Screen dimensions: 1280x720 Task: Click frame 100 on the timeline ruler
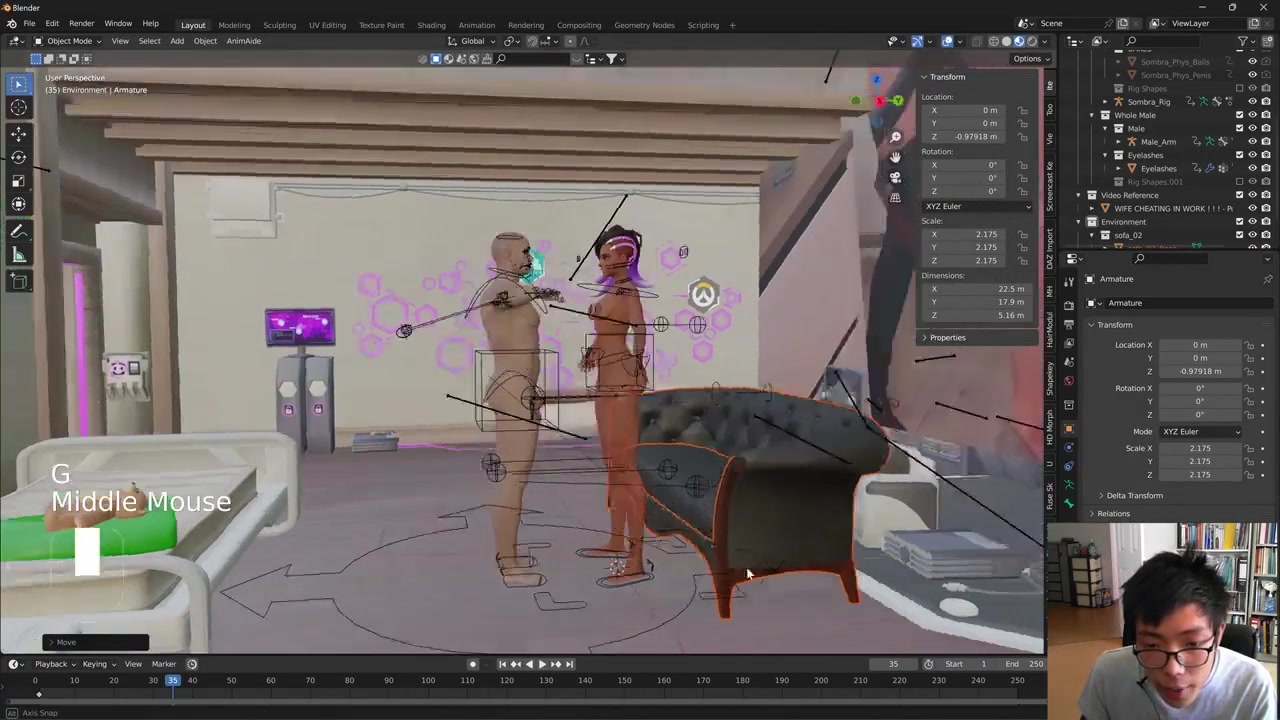pyautogui.click(x=428, y=681)
